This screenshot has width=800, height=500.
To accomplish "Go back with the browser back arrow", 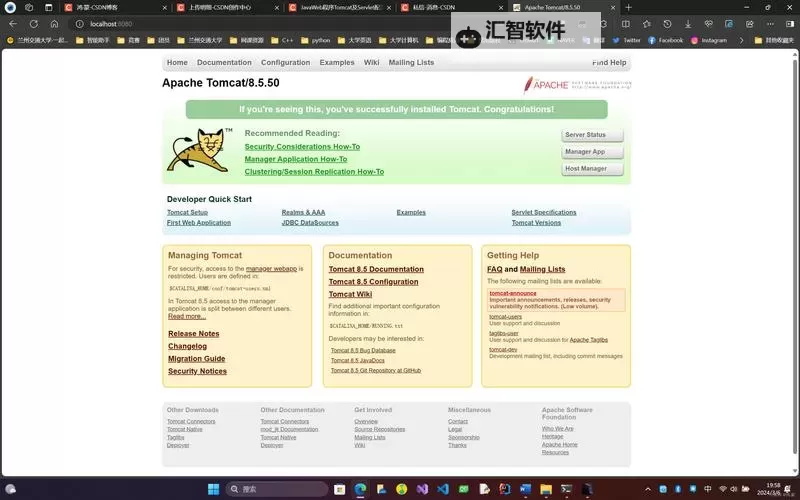I will 13,23.
